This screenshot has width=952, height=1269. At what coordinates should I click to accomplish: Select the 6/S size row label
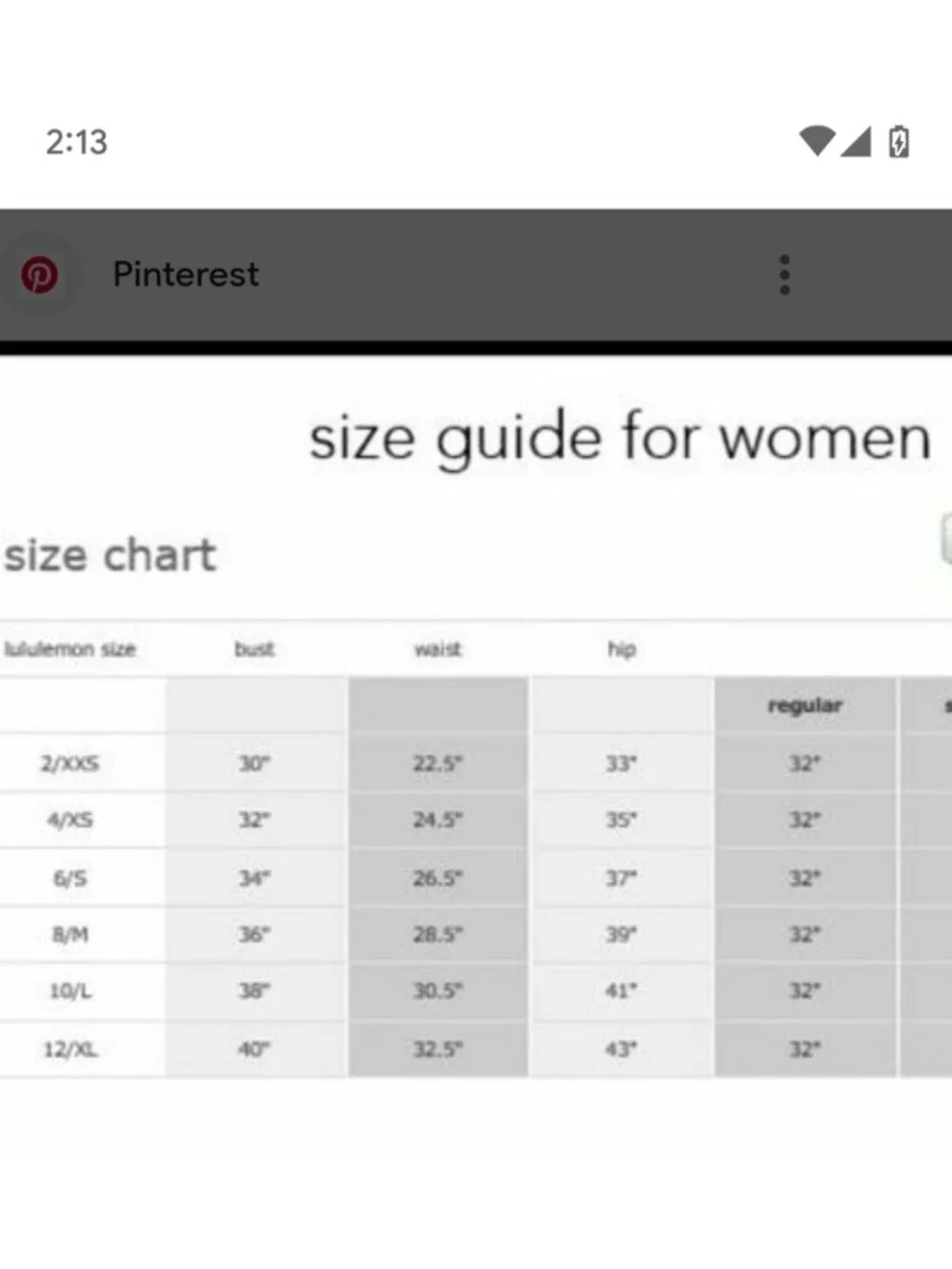pyautogui.click(x=69, y=878)
